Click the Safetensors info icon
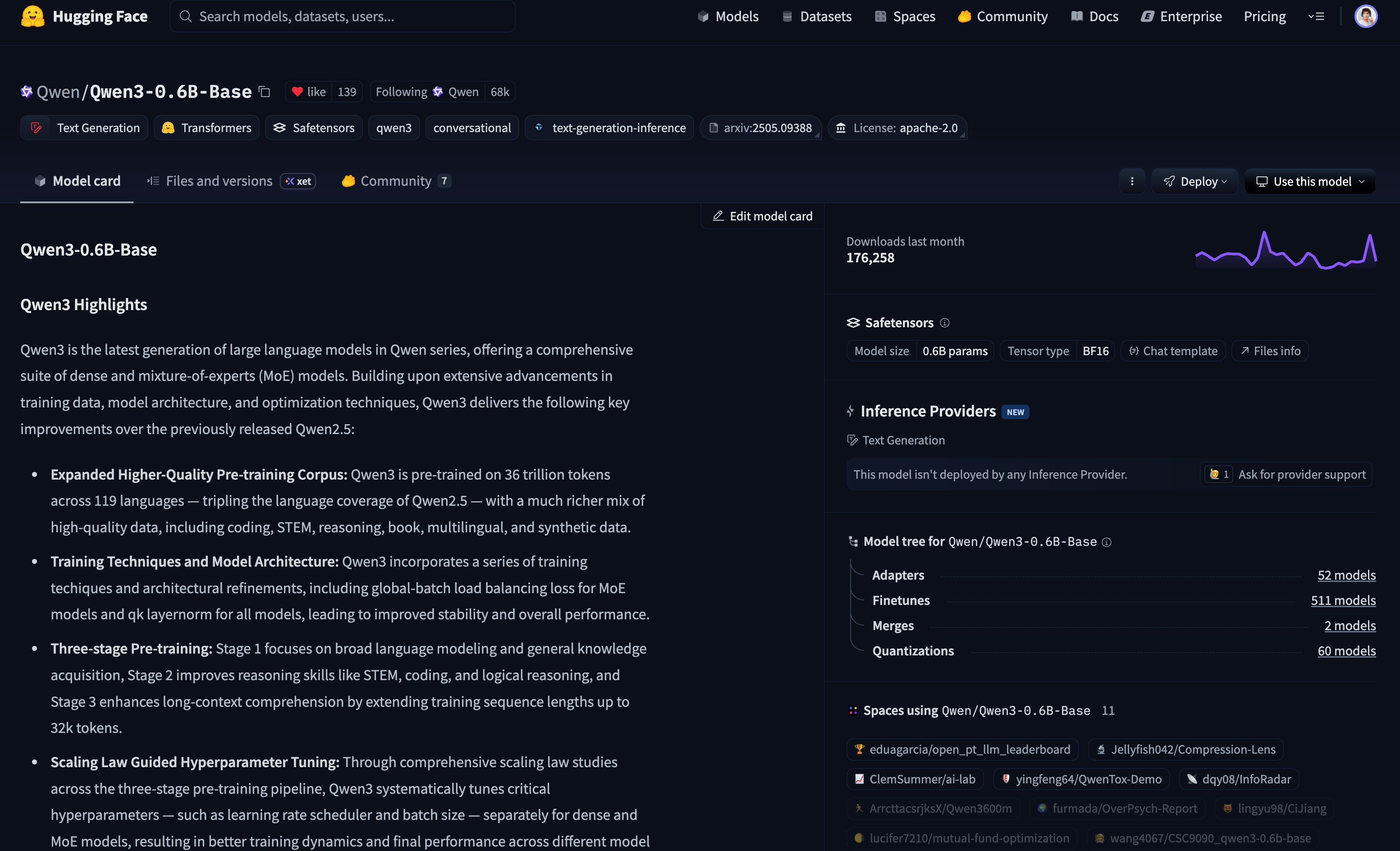This screenshot has height=851, width=1400. 944,323
